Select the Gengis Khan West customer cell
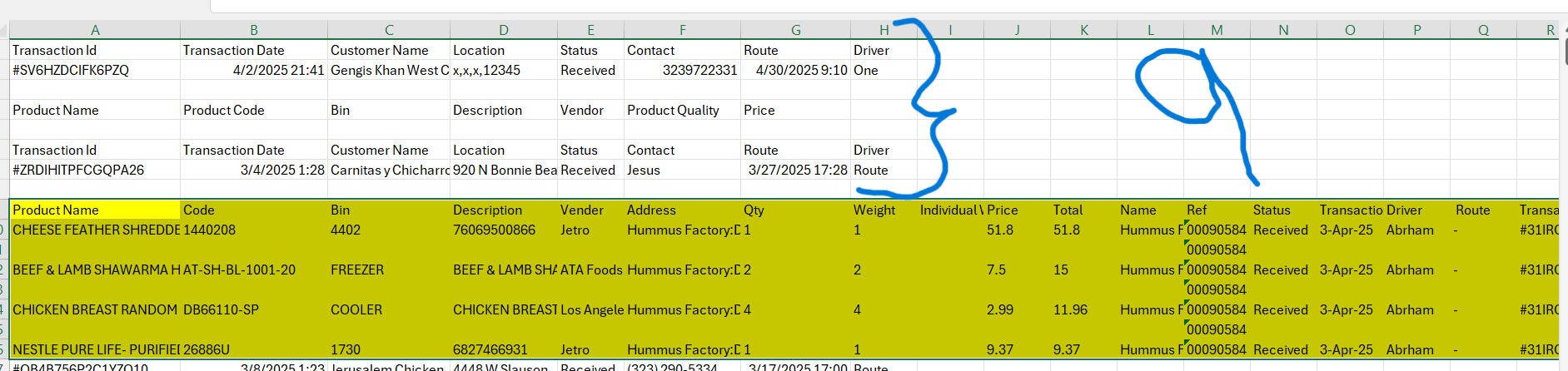Image resolution: width=1568 pixels, height=371 pixels. click(389, 71)
